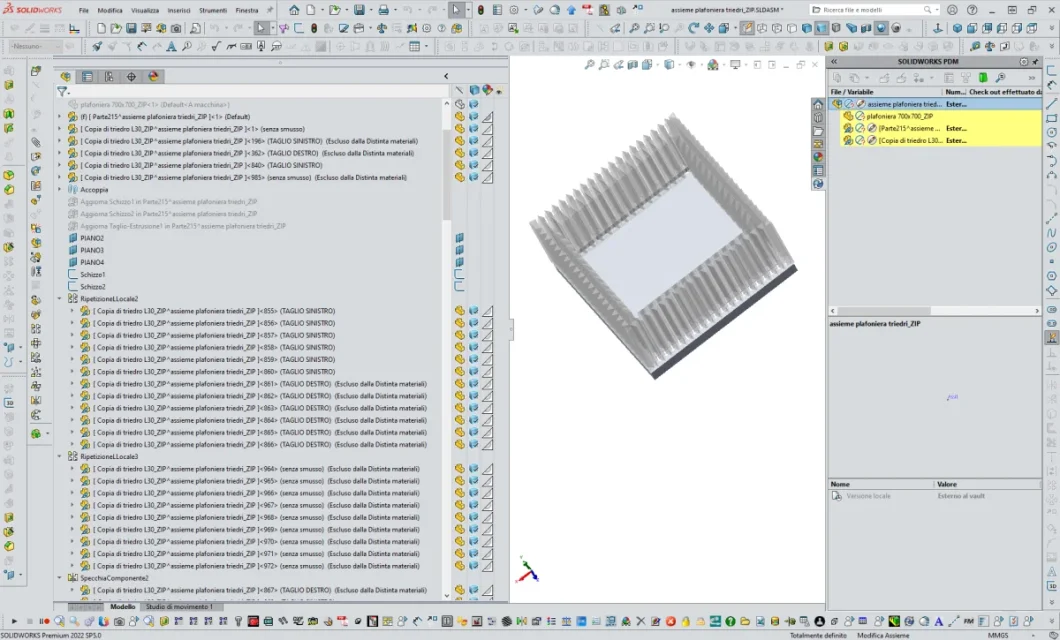Select plafoniera 700x700_ZIP in the PDM list
This screenshot has width=1060, height=640.
click(x=900, y=116)
